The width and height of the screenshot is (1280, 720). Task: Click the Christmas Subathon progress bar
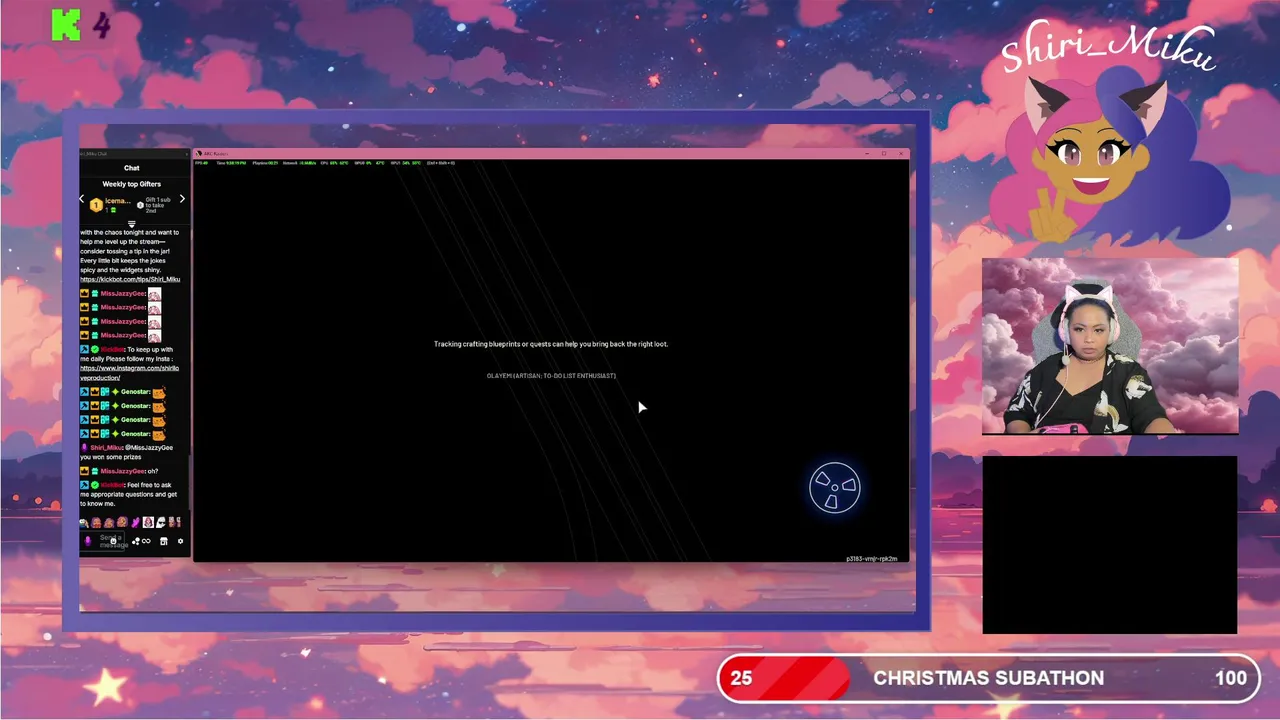point(988,678)
